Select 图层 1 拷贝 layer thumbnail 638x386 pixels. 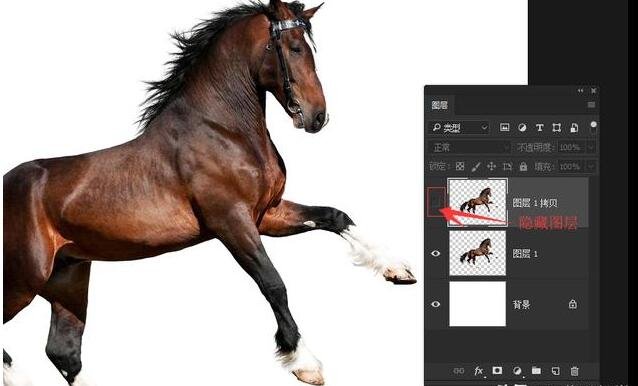(478, 202)
